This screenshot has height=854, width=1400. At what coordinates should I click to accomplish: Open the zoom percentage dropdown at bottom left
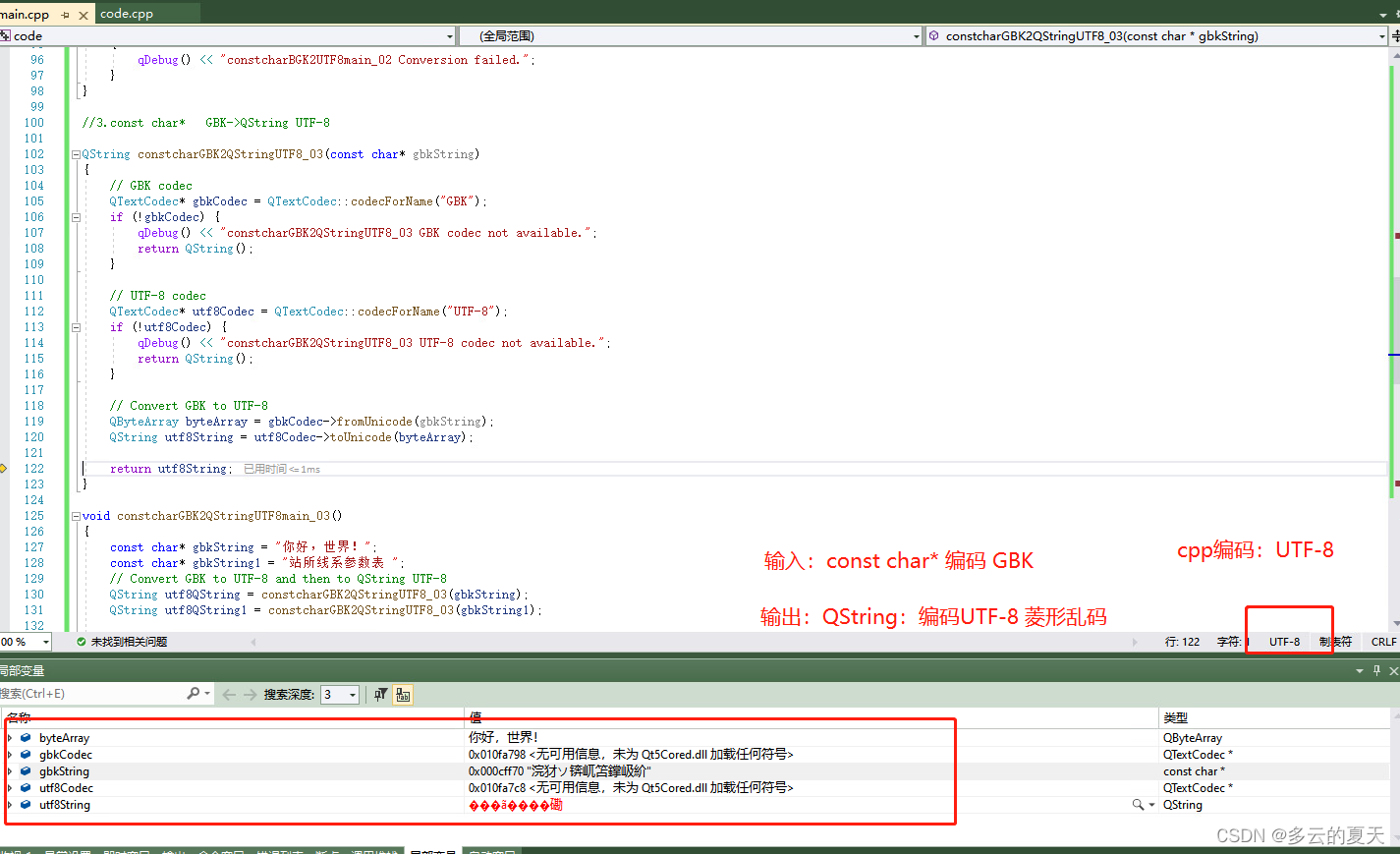pos(39,642)
